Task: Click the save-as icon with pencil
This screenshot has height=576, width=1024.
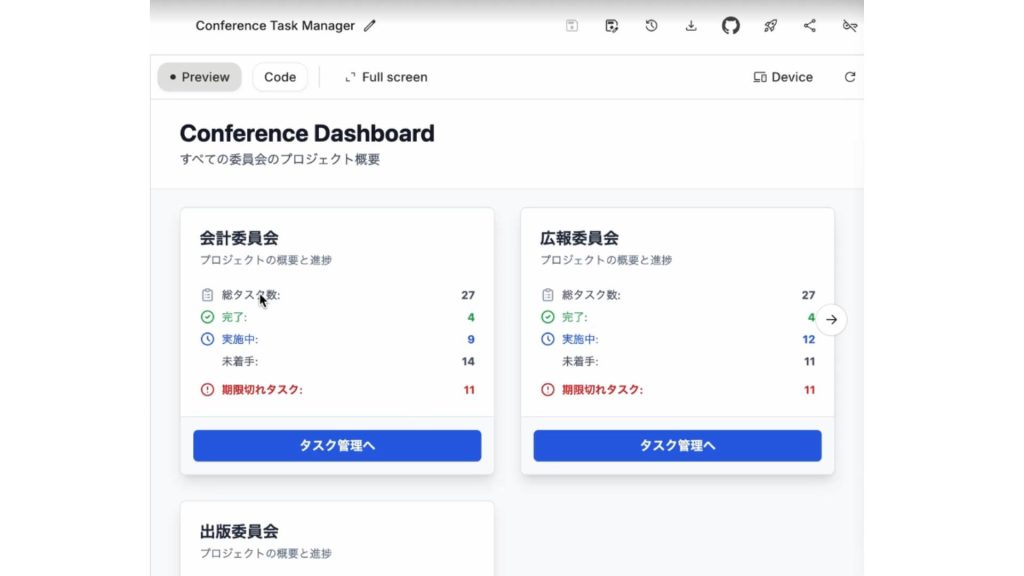Action: tap(611, 26)
